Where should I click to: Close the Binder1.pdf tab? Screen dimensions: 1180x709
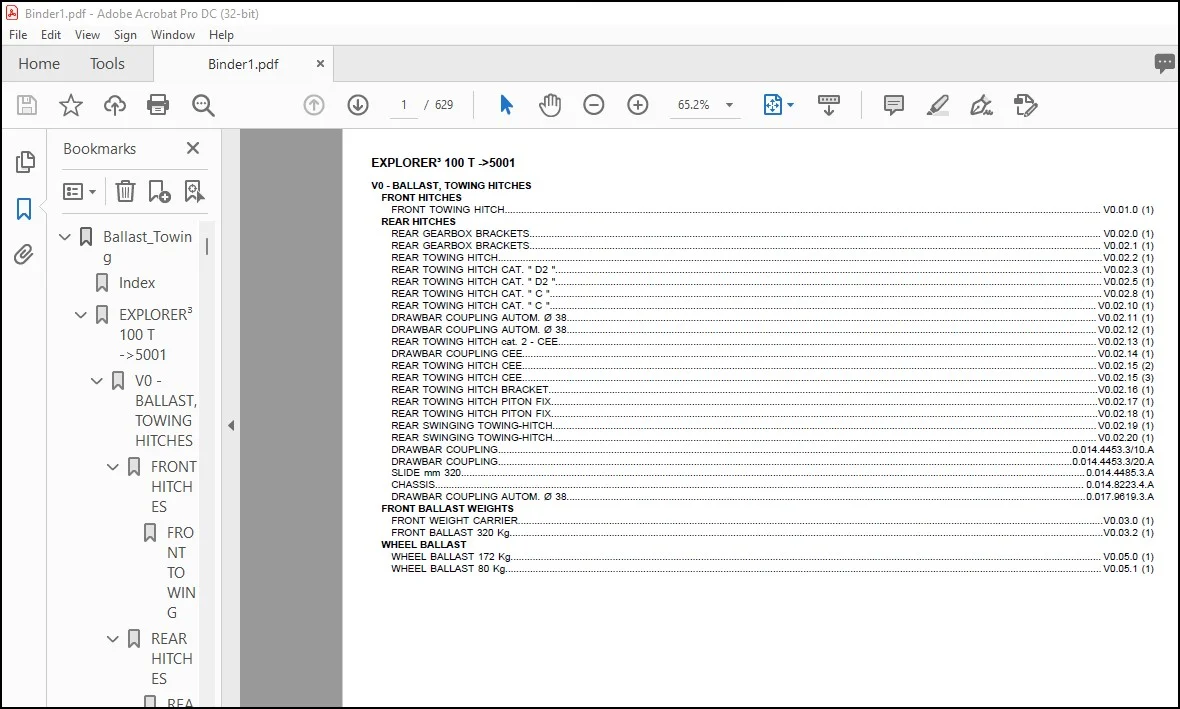(x=320, y=64)
